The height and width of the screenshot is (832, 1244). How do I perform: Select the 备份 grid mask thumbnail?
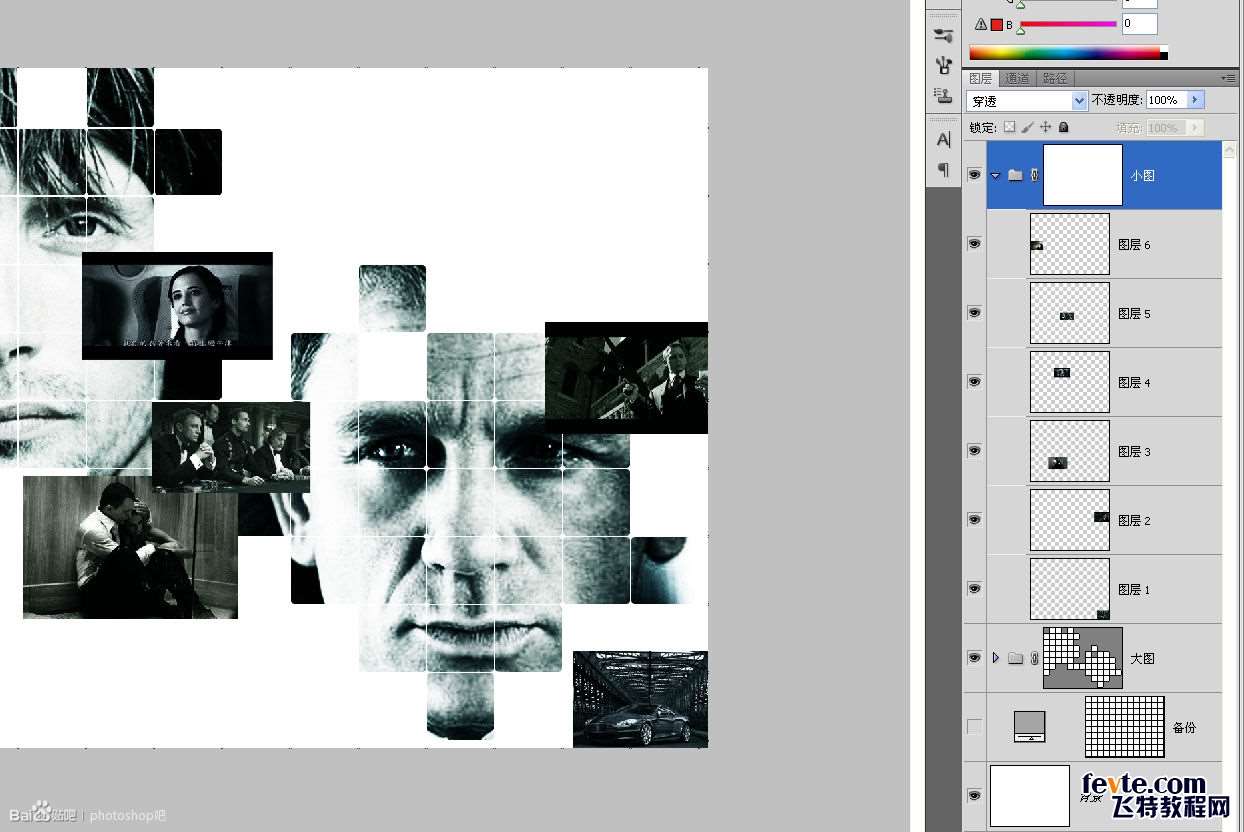coord(1125,727)
